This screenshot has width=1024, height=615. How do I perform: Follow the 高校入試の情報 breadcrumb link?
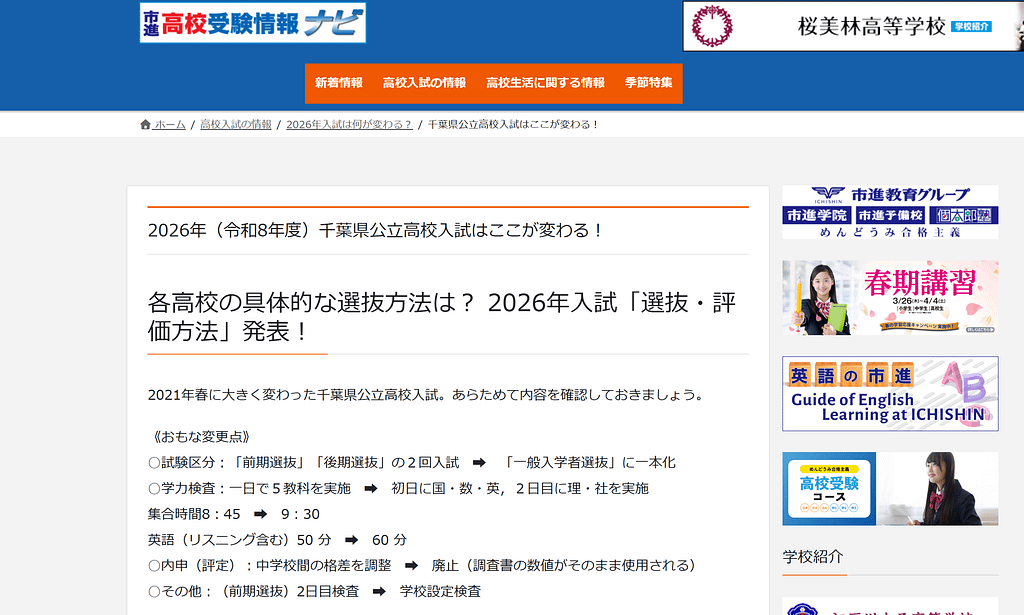coord(236,125)
